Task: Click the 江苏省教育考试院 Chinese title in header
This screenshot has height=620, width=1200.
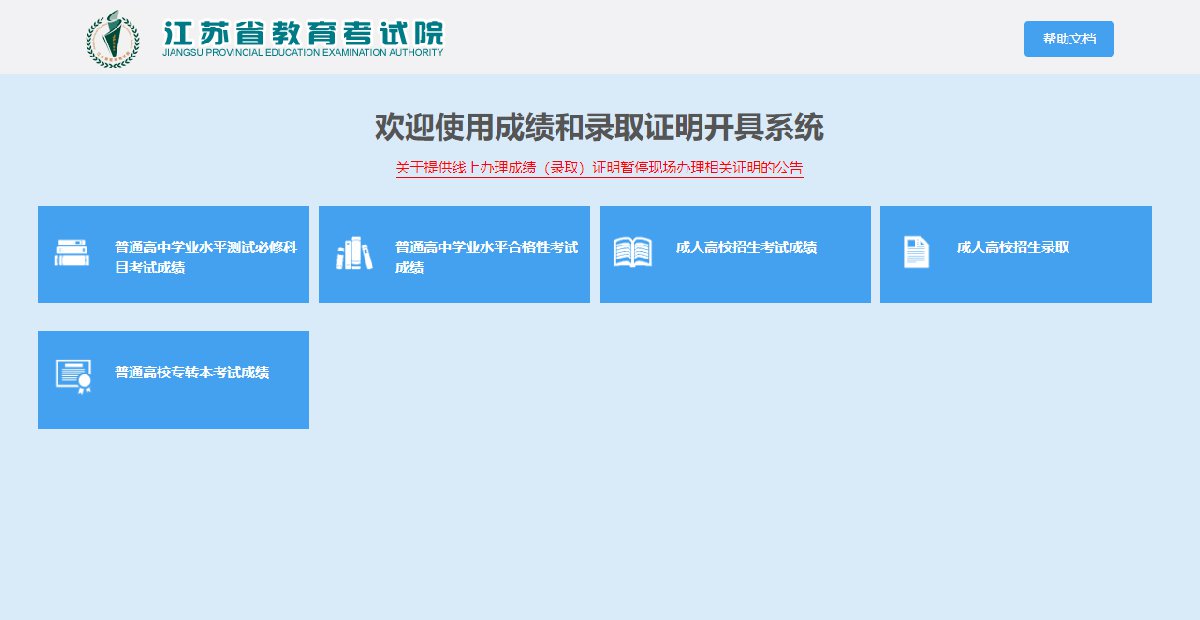Action: [x=302, y=31]
